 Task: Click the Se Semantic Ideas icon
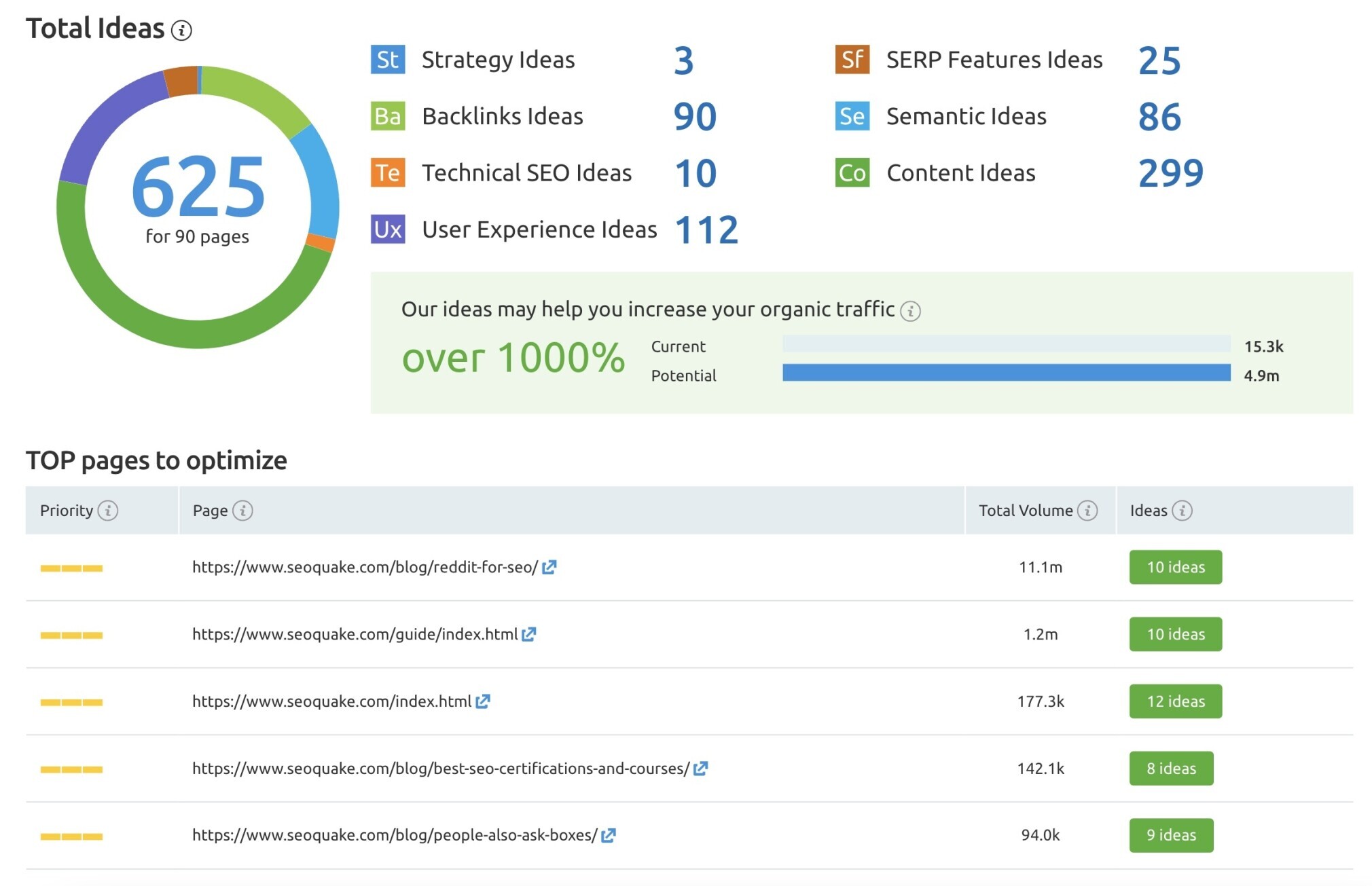click(852, 116)
